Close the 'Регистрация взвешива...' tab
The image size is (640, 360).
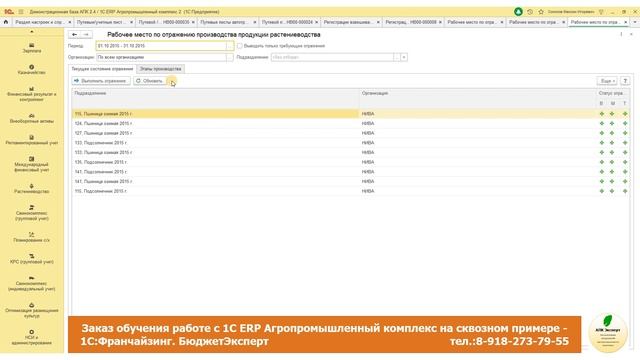[378, 22]
